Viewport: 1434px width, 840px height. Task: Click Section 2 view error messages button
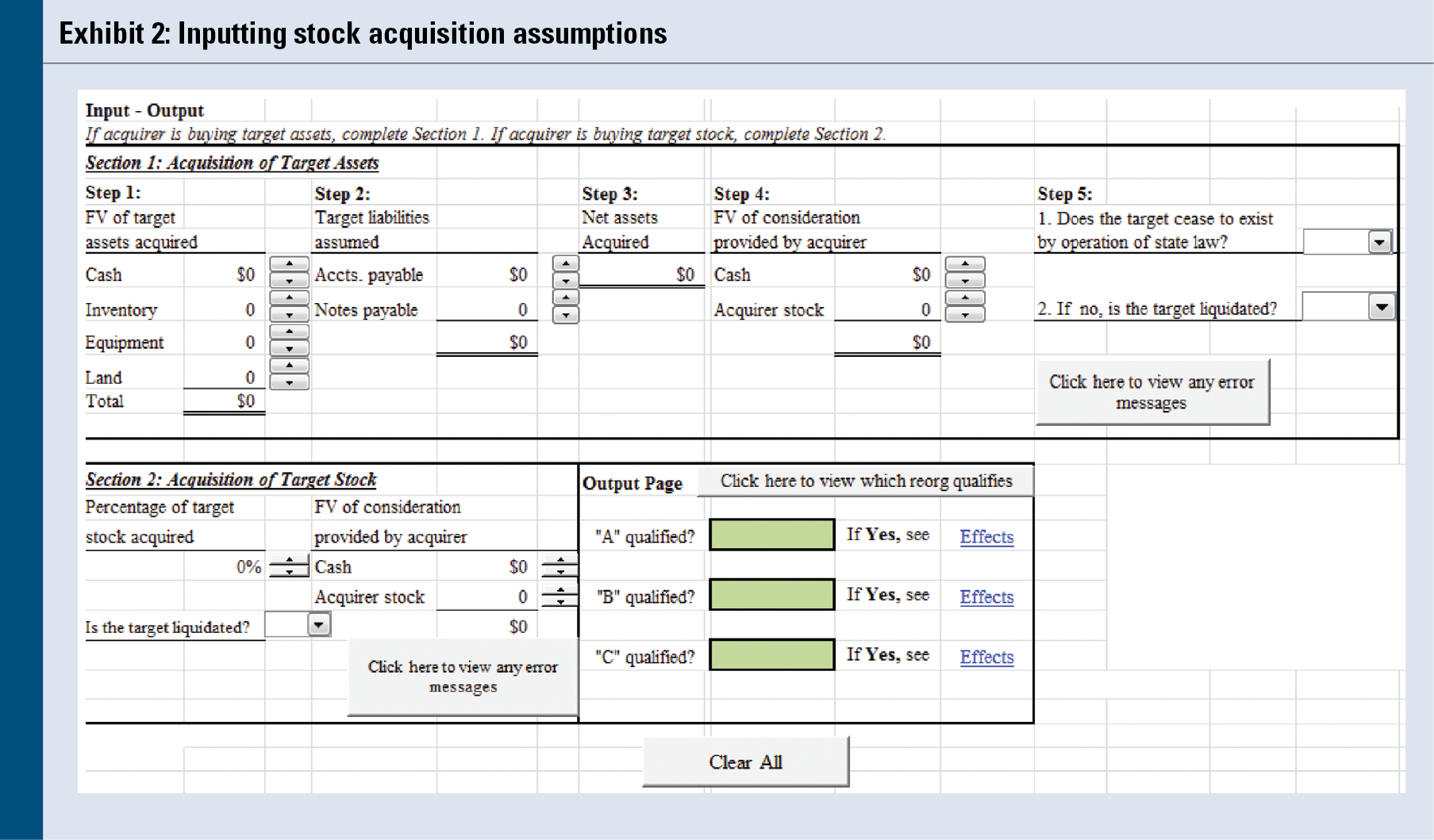tap(463, 677)
